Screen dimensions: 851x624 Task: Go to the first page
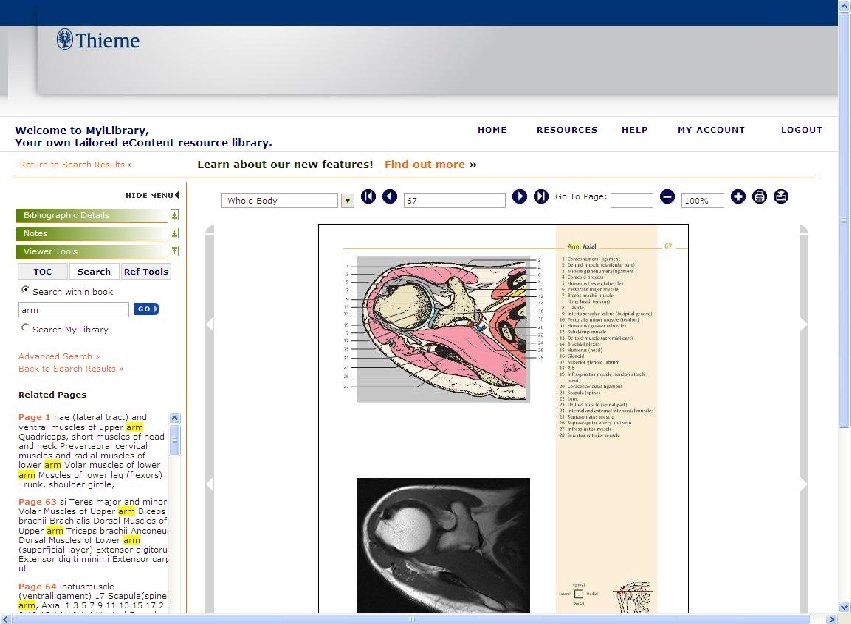click(369, 197)
